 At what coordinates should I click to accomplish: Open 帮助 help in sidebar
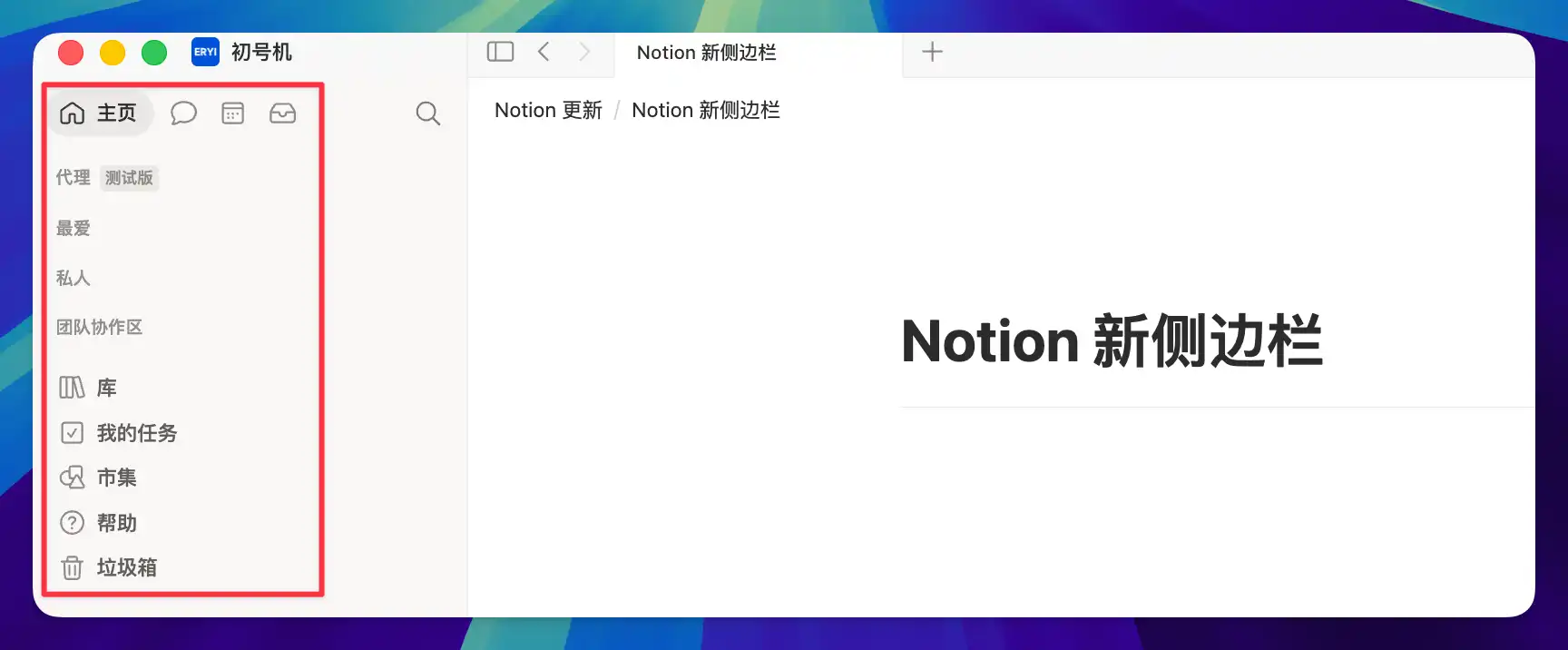click(116, 523)
